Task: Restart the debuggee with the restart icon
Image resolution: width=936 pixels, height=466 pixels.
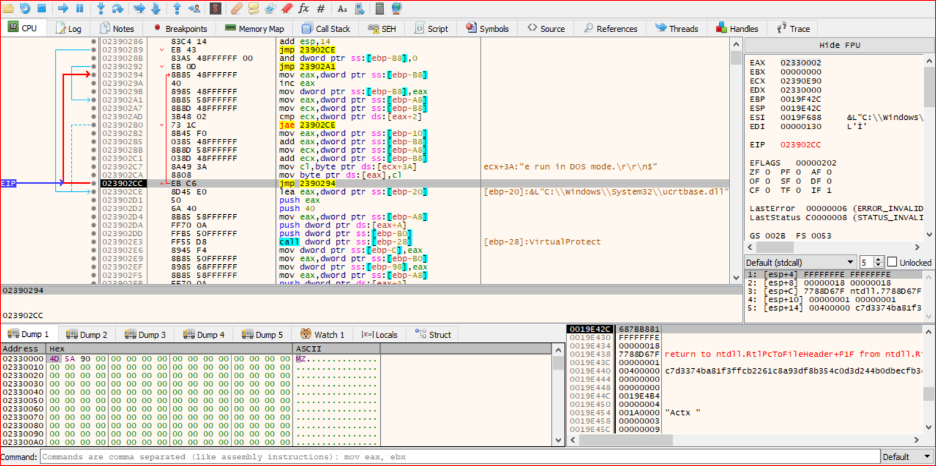Action: tap(25, 8)
